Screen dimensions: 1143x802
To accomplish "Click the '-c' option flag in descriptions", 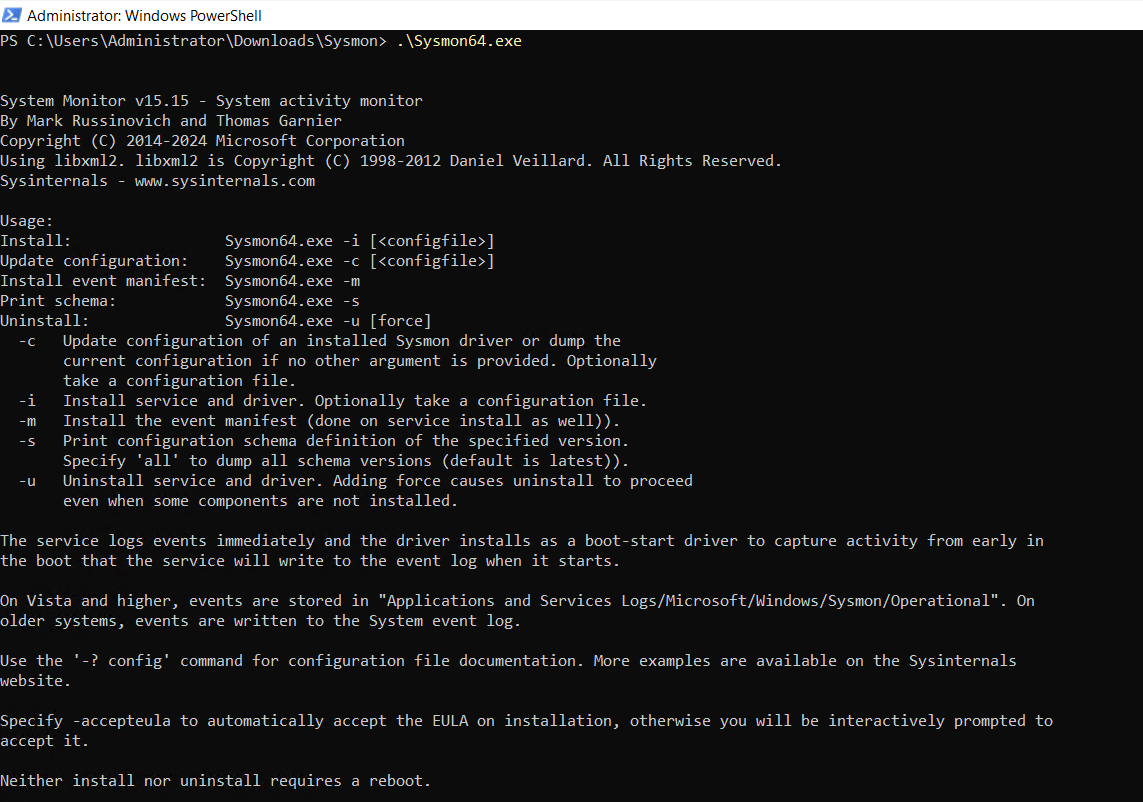I will click(27, 341).
